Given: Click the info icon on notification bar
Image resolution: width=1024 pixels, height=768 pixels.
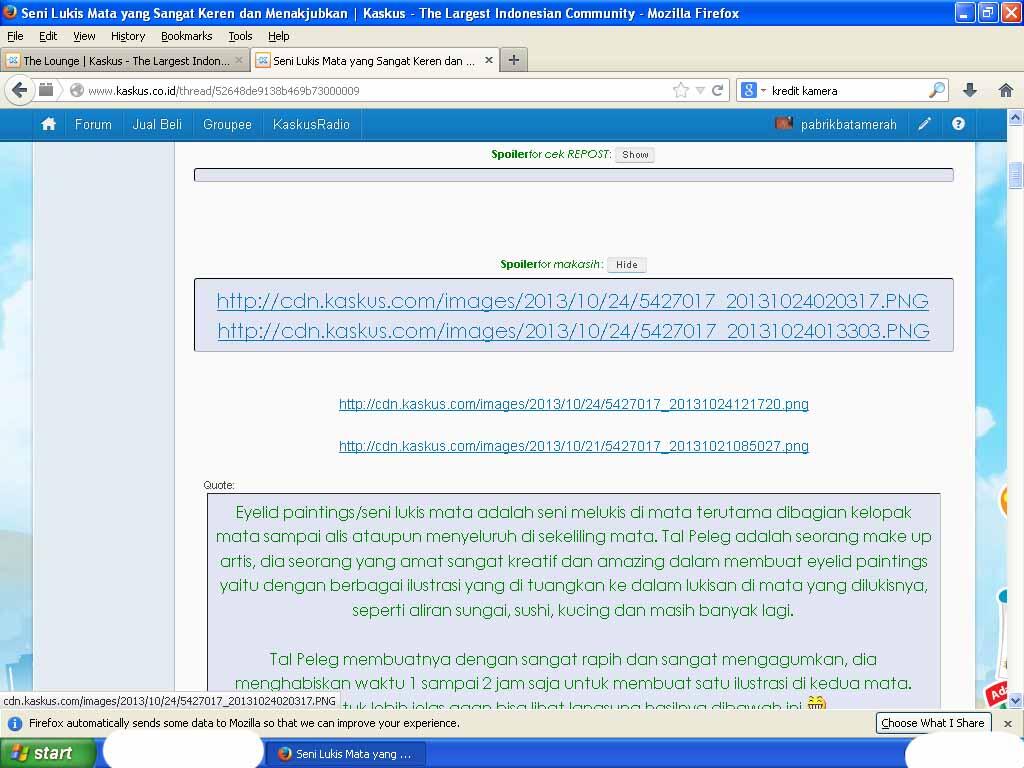Looking at the screenshot, I should (14, 724).
